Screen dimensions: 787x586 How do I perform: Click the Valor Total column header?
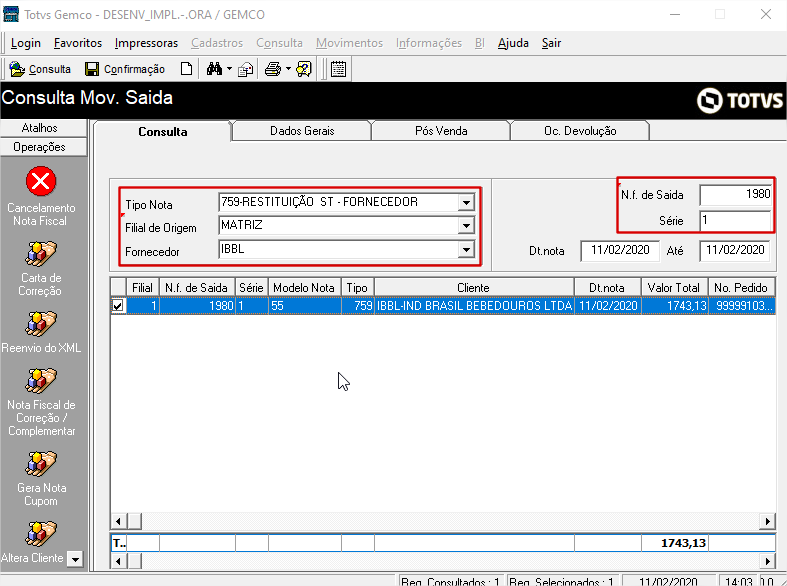[x=674, y=288]
